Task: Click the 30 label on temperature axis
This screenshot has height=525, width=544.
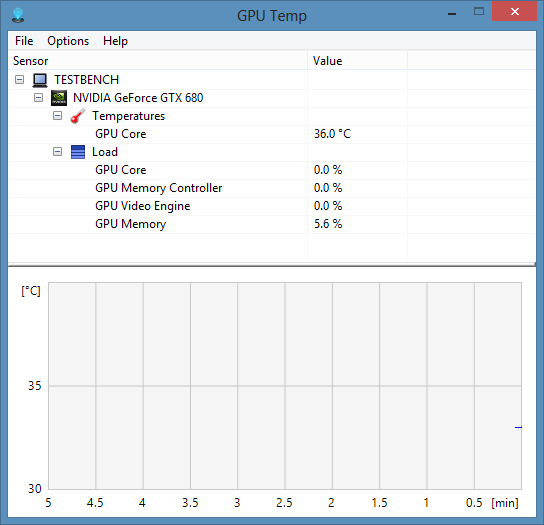Action: click(34, 489)
